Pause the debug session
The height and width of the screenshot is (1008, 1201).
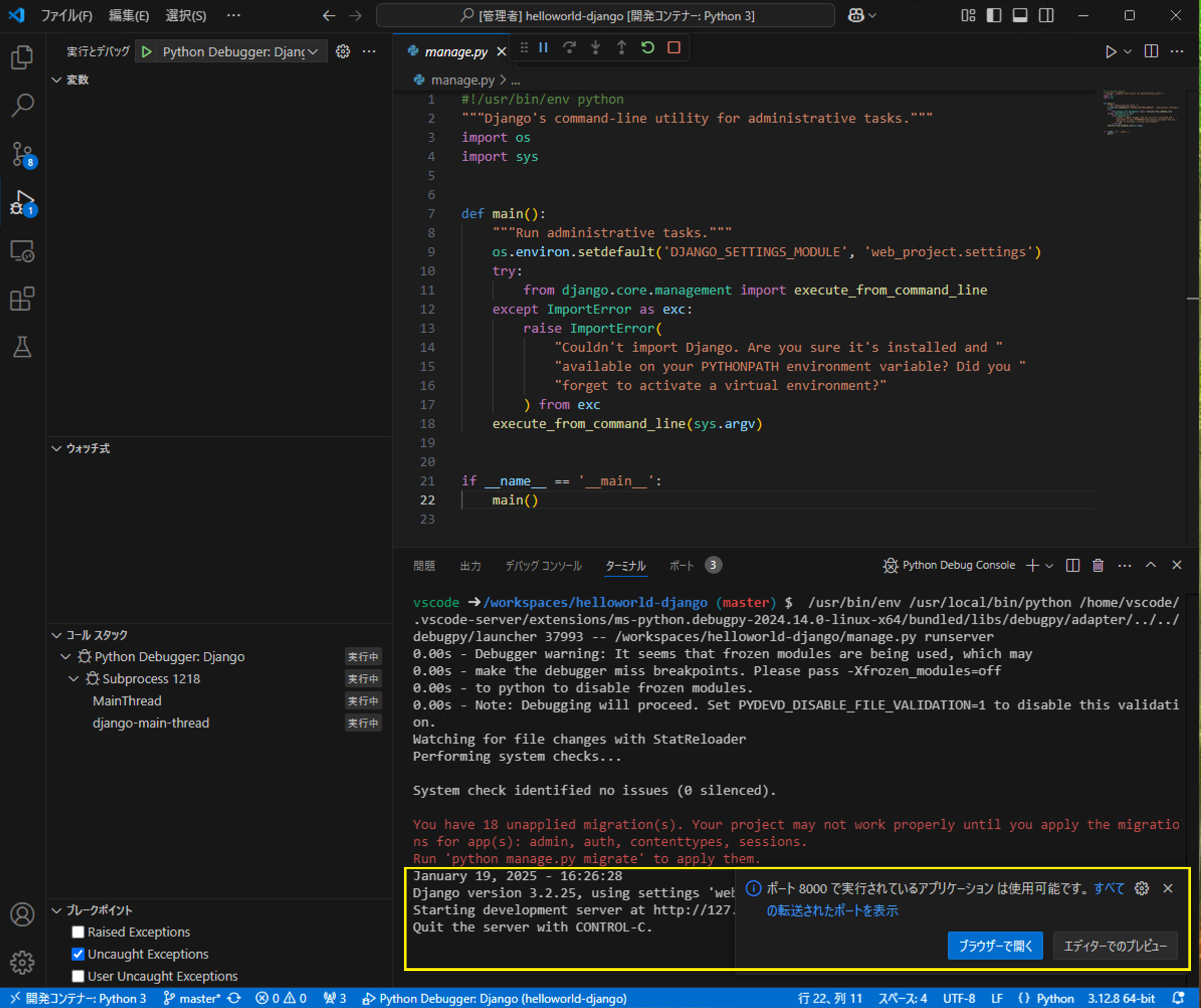click(543, 48)
